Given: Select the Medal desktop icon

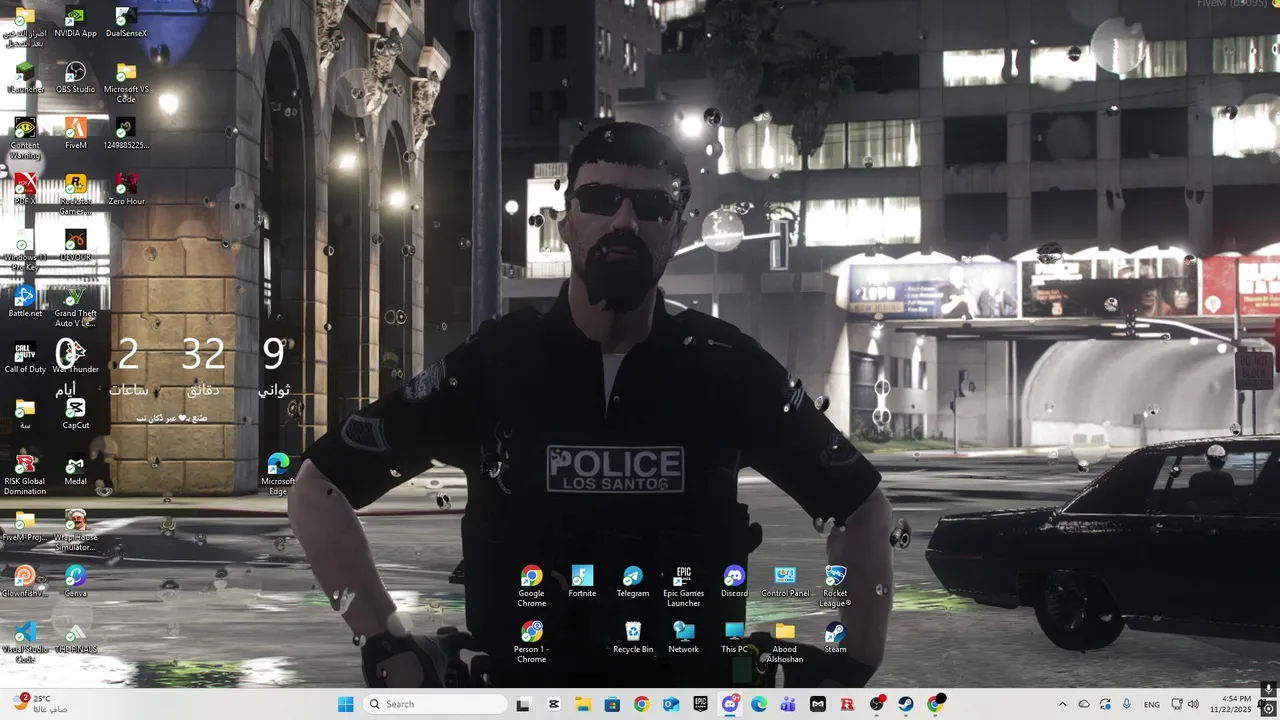Looking at the screenshot, I should click(x=76, y=471).
